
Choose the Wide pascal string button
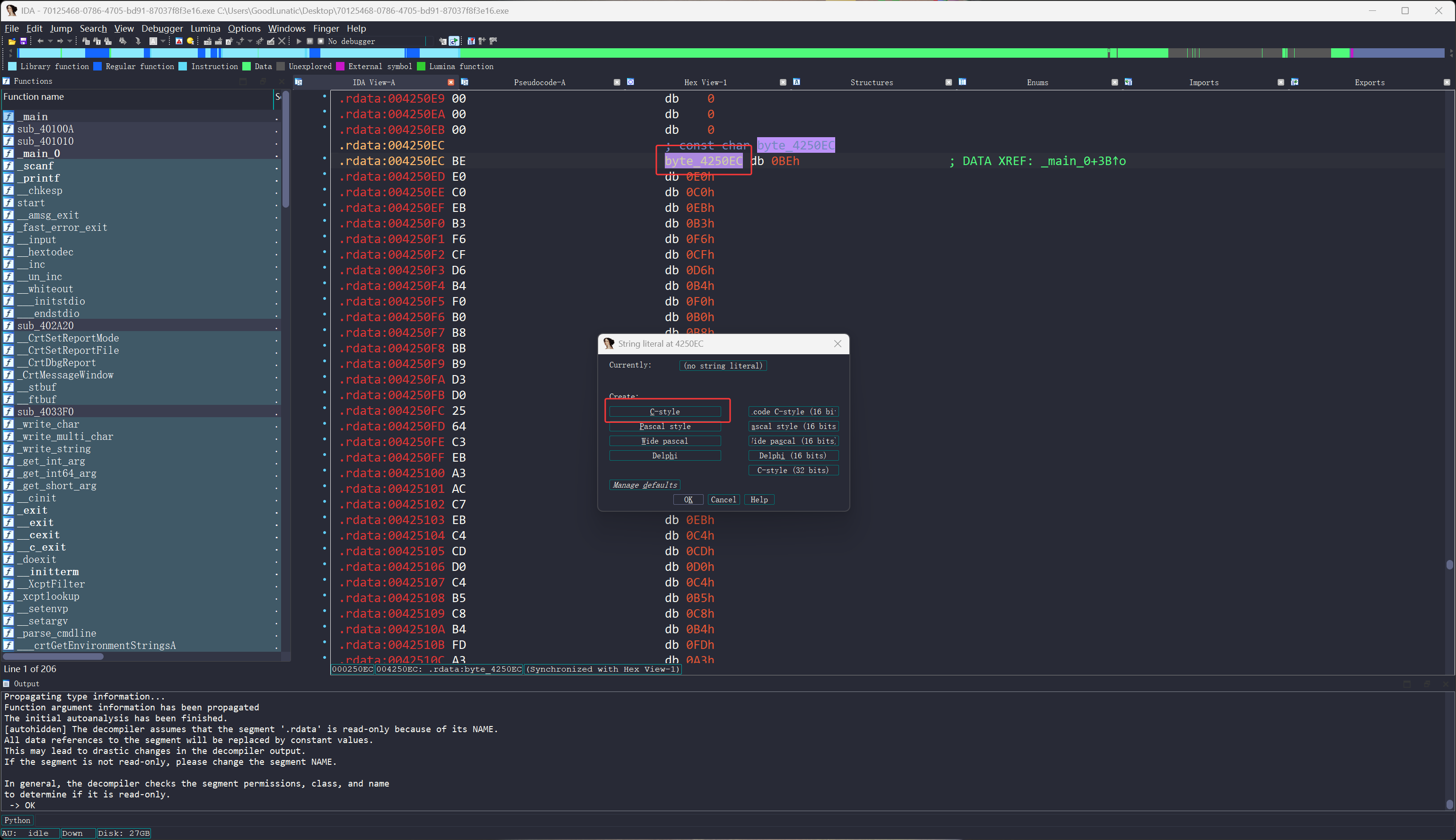tap(665, 441)
